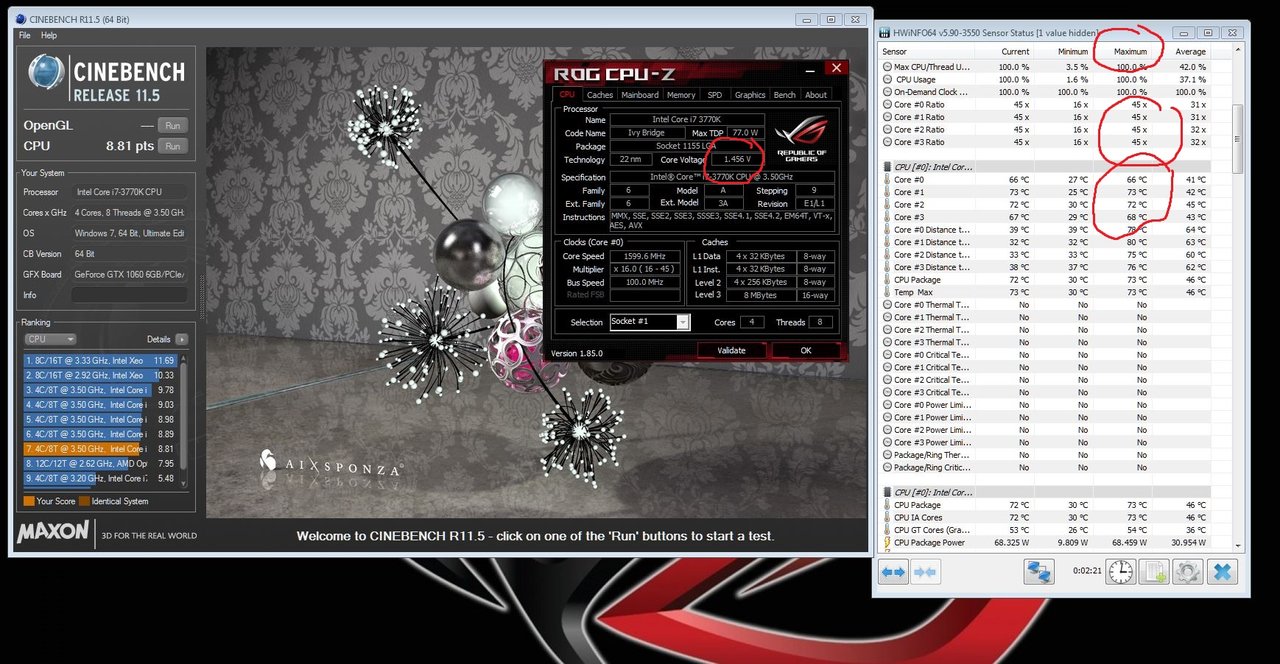Select ranking entry 9 scoring 5.48
Screen dimensions: 1280x664
(x=100, y=478)
